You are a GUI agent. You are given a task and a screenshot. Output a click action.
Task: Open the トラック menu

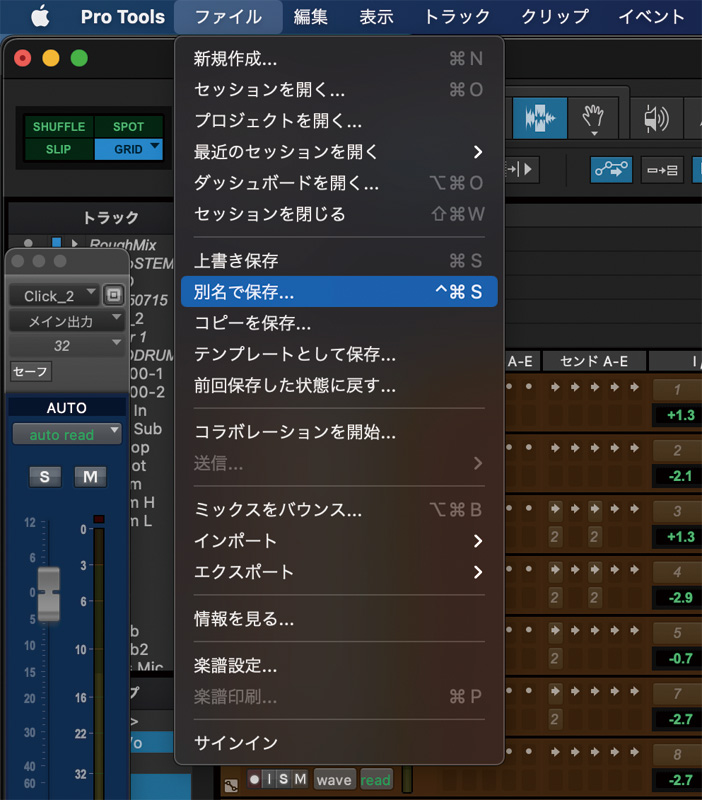[x=457, y=17]
